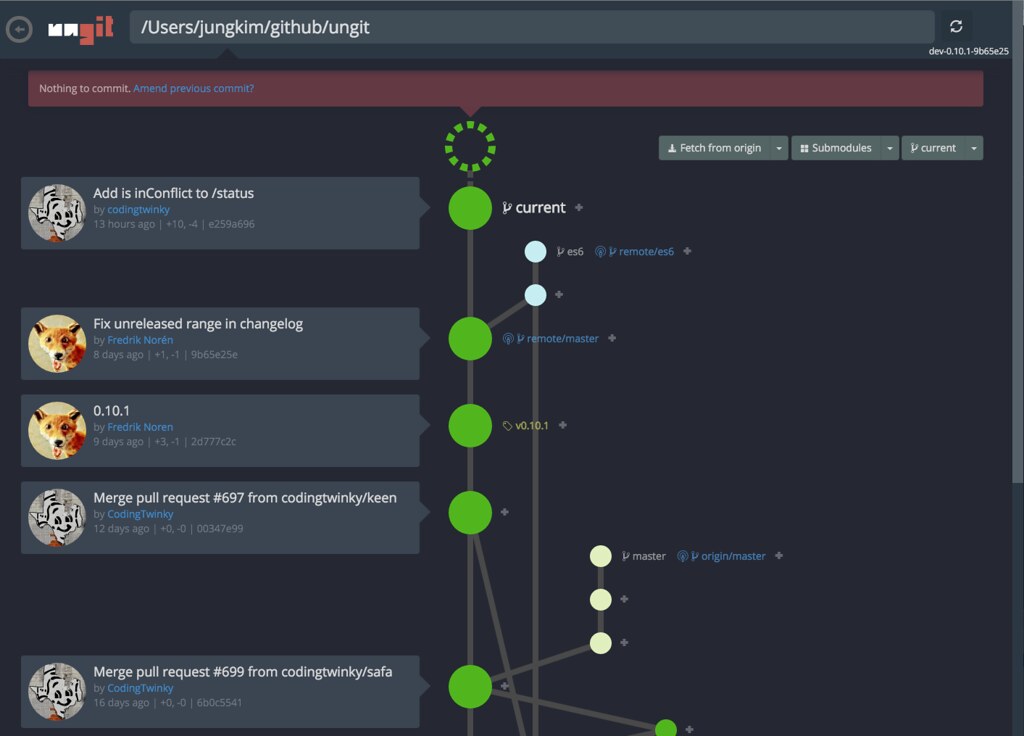The height and width of the screenshot is (736, 1024).
Task: Open commit Merge pull request #699 from codingtwinky/safa
Action: (242, 672)
